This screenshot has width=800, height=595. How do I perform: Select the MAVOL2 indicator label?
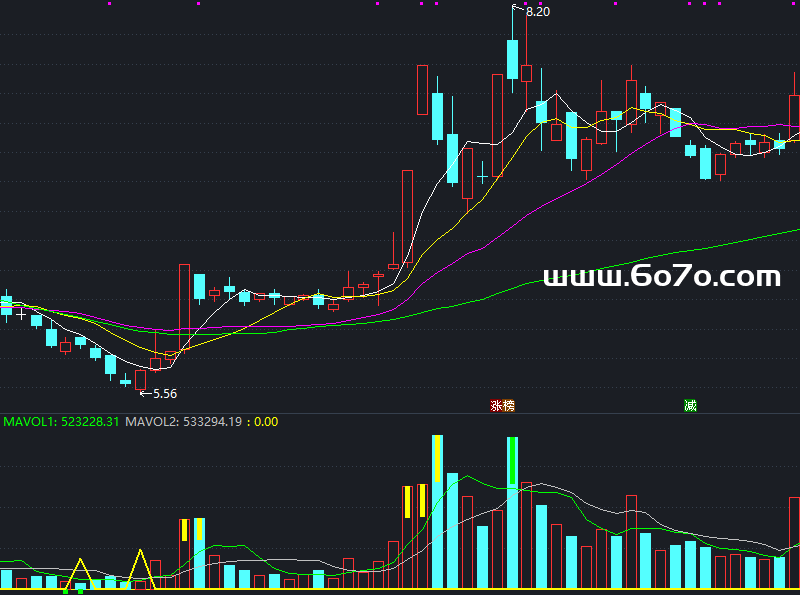(x=185, y=422)
